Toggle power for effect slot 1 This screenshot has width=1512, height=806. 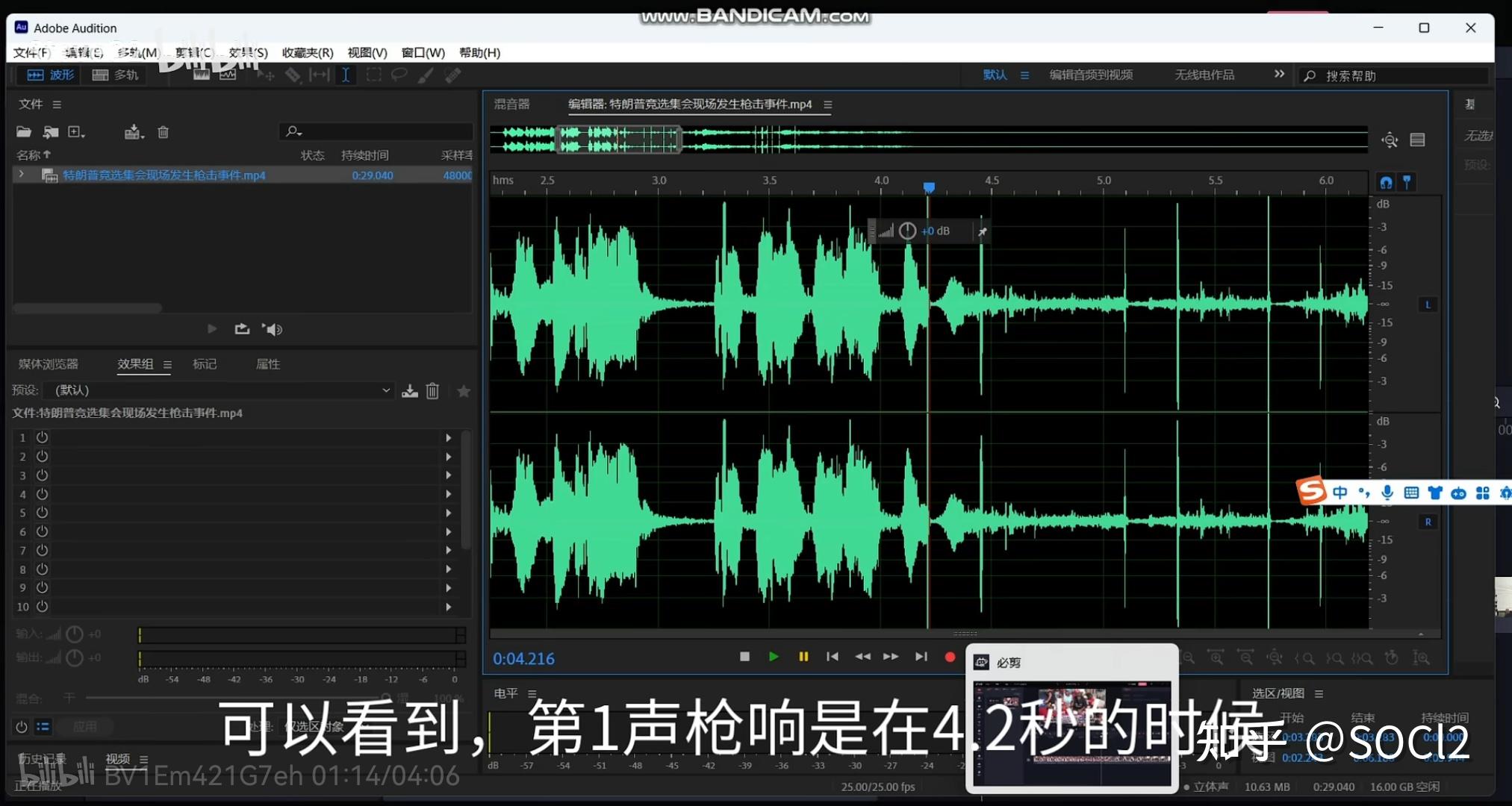pyautogui.click(x=43, y=437)
